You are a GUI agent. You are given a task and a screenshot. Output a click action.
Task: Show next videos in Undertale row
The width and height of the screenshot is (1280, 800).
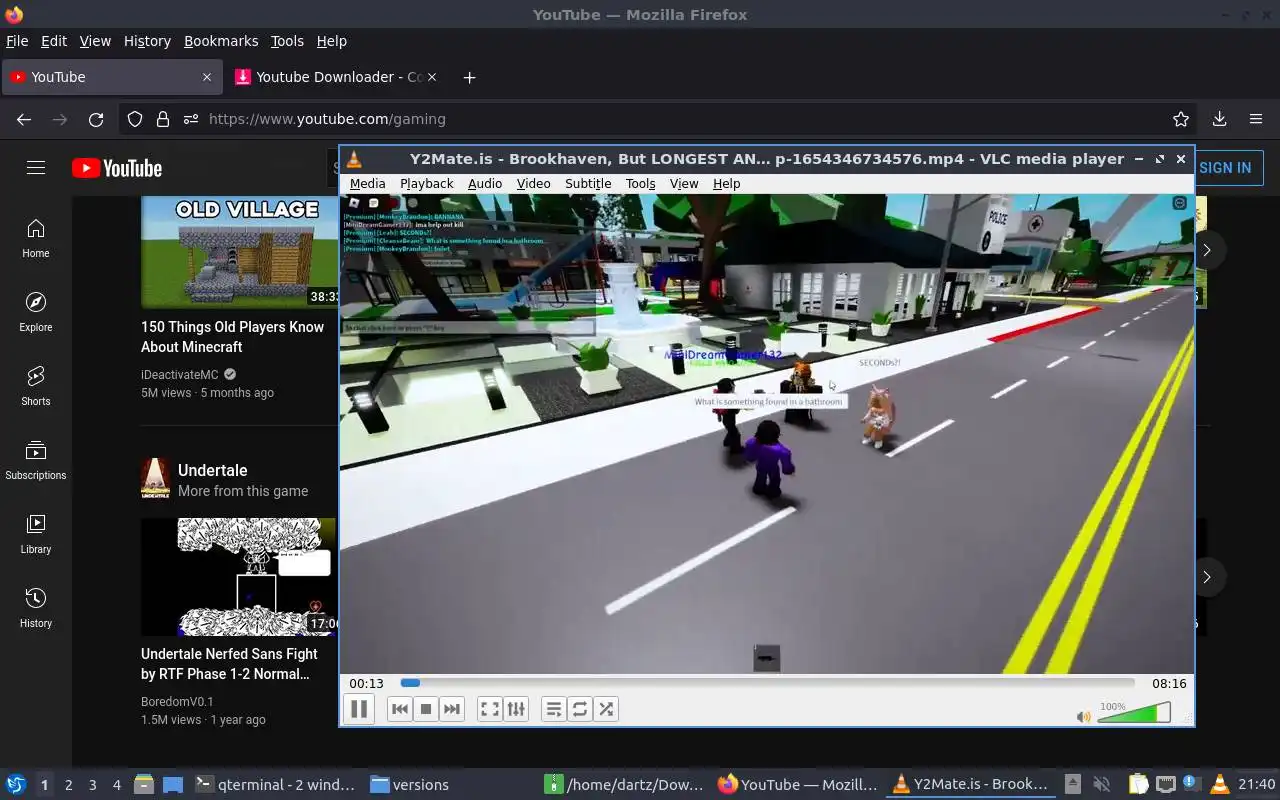click(x=1206, y=577)
